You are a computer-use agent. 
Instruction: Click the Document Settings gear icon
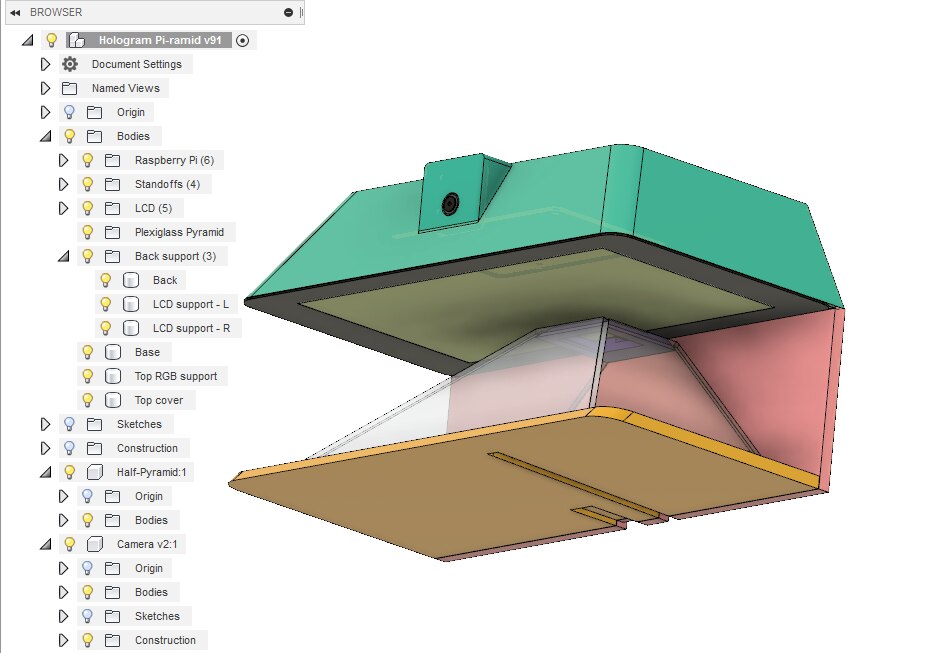tap(70, 64)
